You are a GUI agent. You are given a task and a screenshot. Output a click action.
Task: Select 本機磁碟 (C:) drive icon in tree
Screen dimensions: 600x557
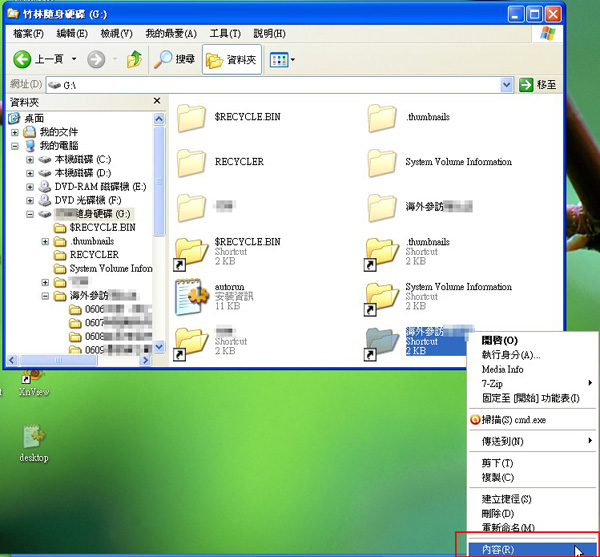tap(45, 160)
